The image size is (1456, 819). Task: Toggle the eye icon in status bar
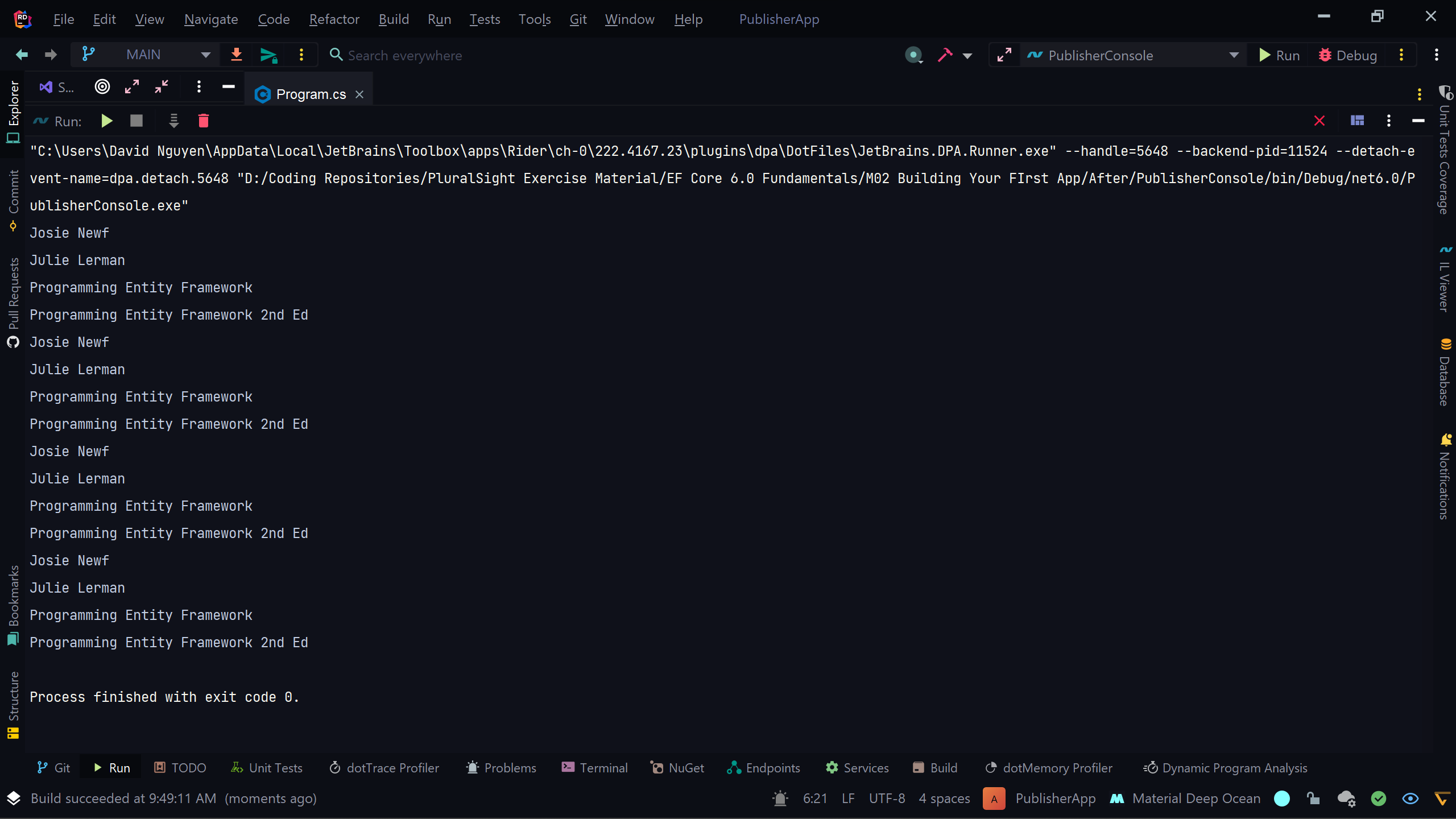pyautogui.click(x=1410, y=799)
